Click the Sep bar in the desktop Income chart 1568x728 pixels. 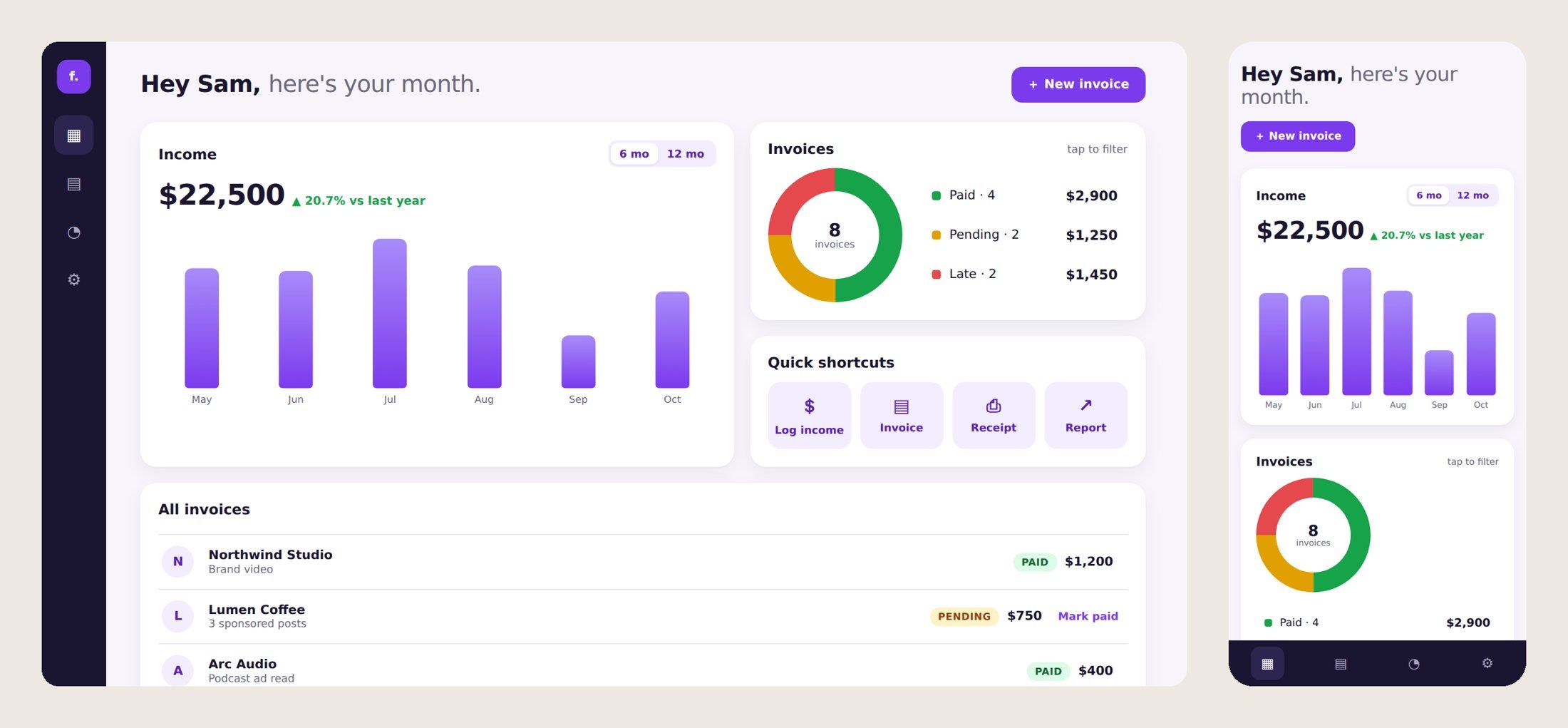pos(578,362)
